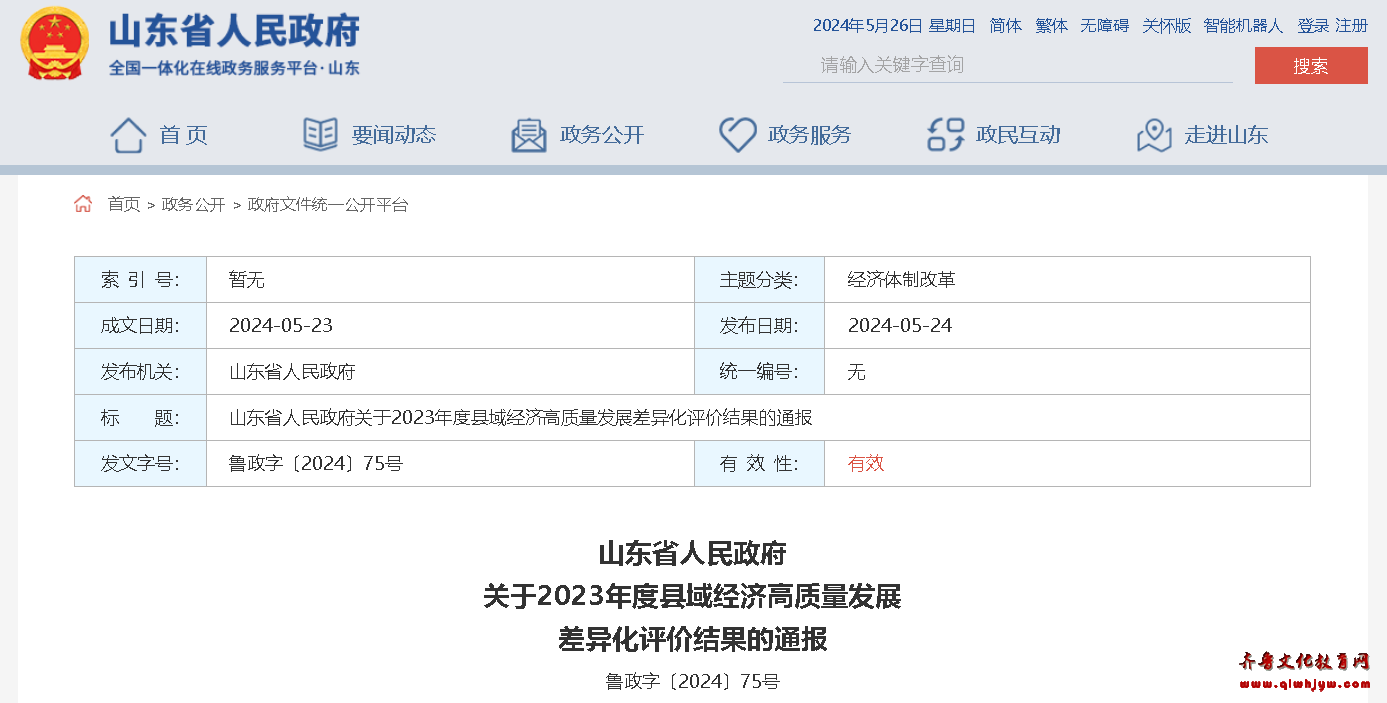Click the 发布日期 value 2024-05-24
This screenshot has height=703, width=1387.
[900, 326]
